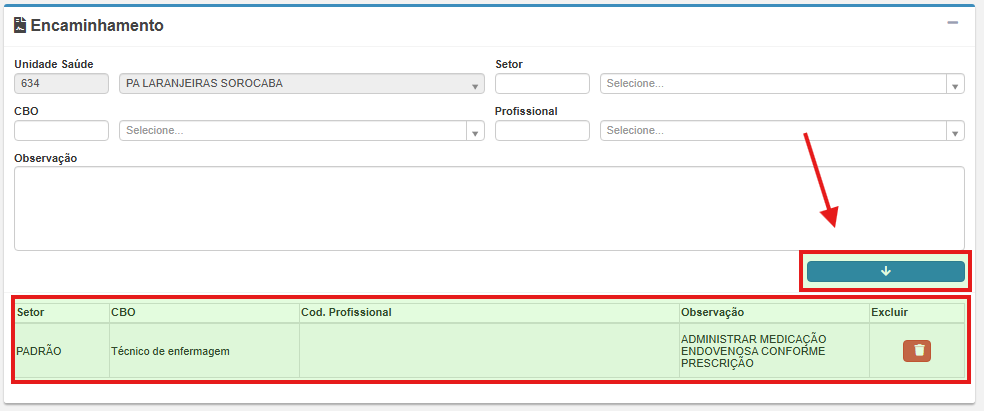The width and height of the screenshot is (984, 411).
Task: Click the Encaminhamento document icon in header
Action: tap(20, 25)
